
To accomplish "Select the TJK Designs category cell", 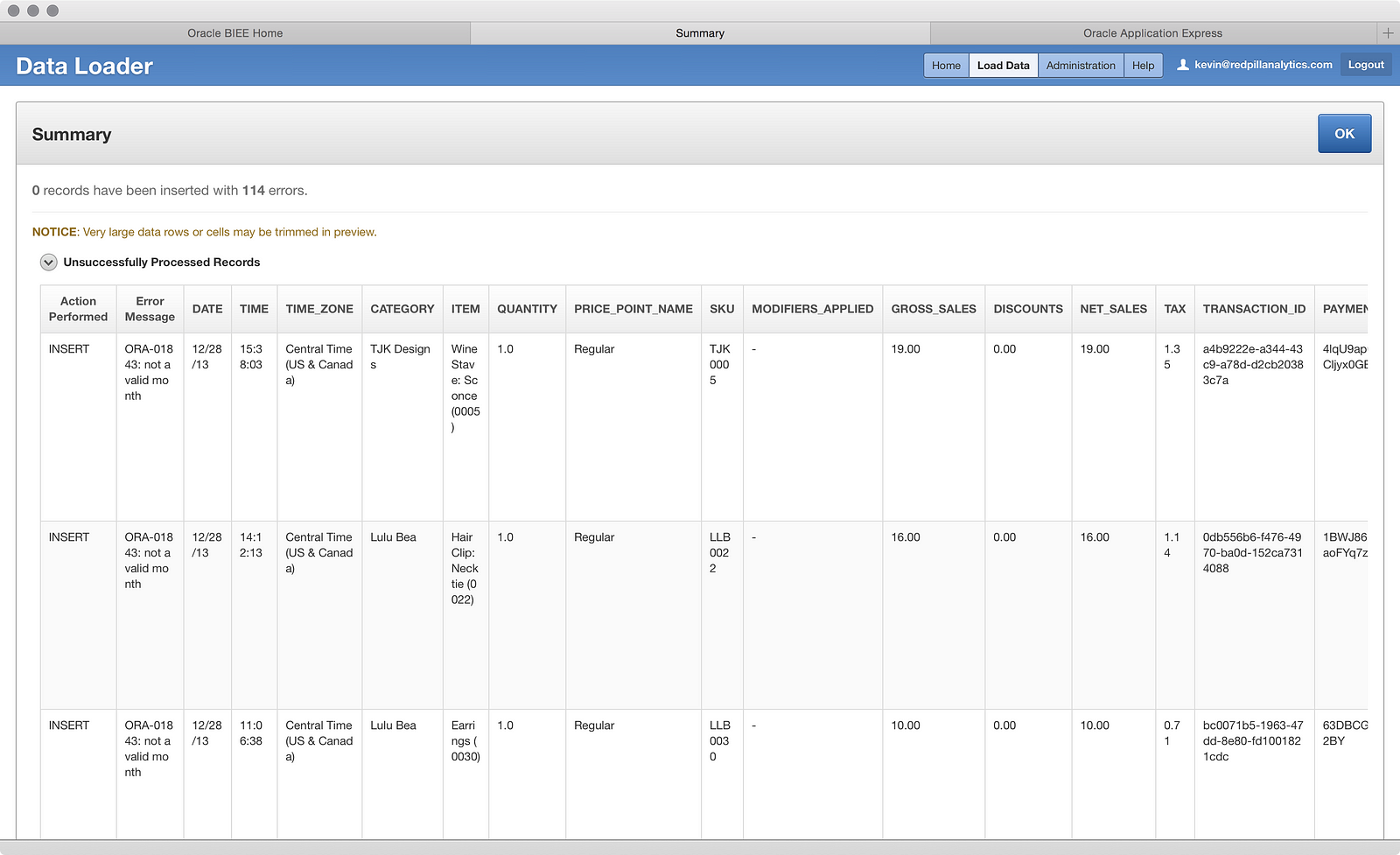I will coord(402,427).
